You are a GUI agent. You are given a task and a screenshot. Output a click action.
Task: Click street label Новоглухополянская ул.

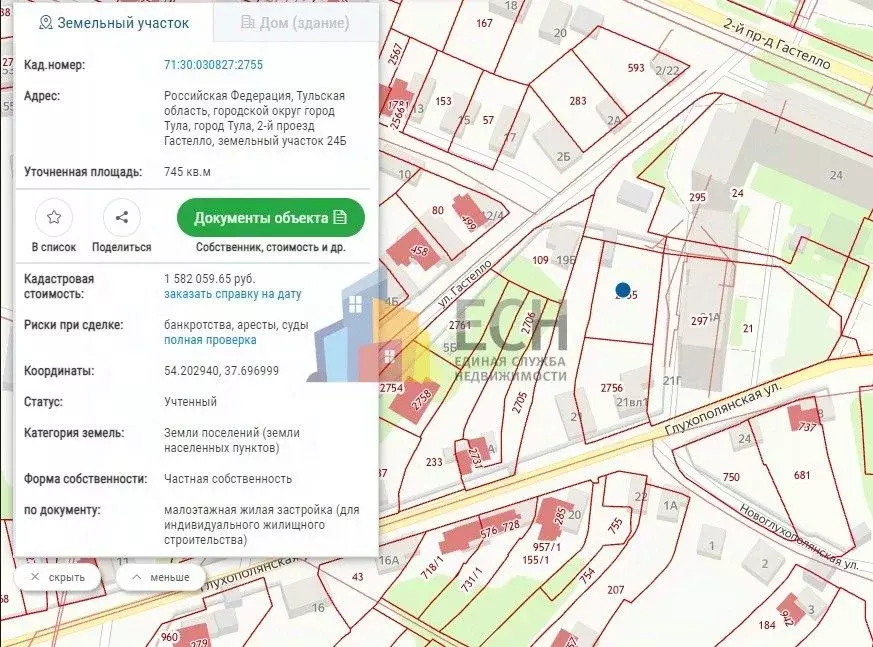(798, 536)
